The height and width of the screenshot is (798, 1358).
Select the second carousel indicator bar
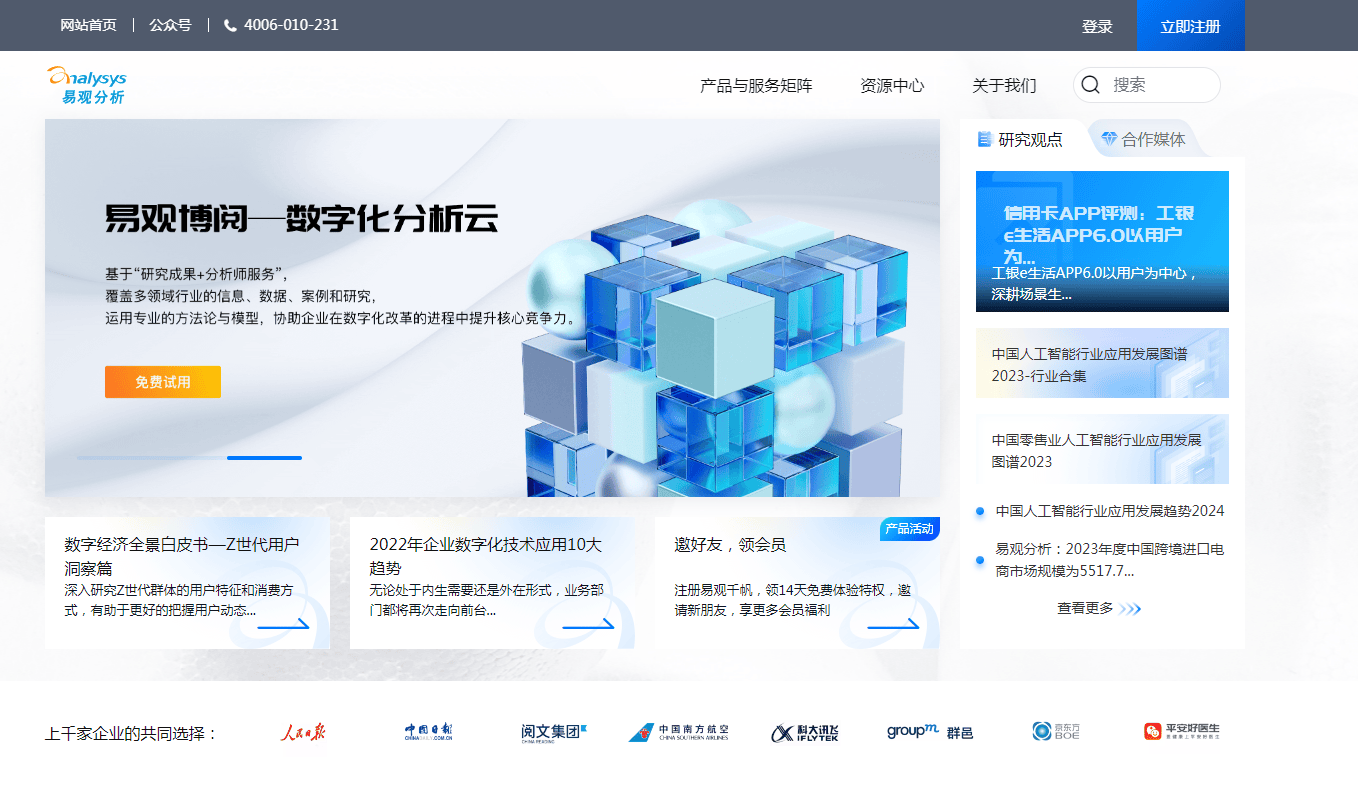(x=264, y=458)
